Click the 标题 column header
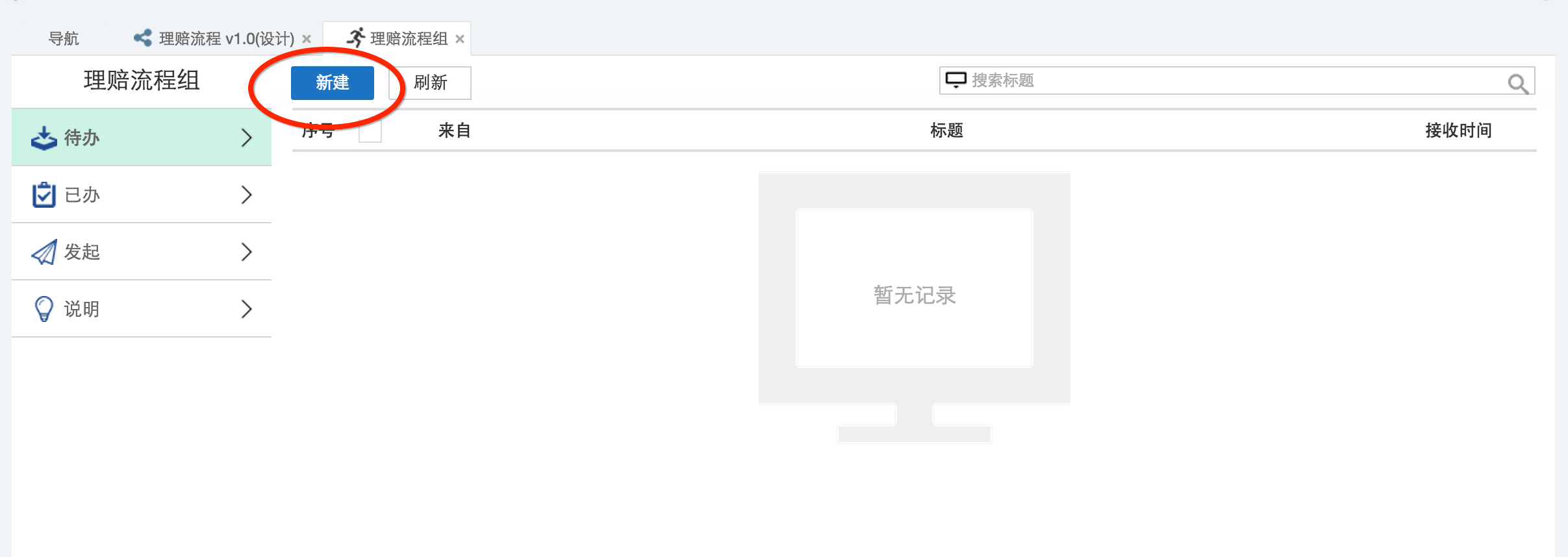Viewport: 1568px width, 557px height. click(946, 130)
